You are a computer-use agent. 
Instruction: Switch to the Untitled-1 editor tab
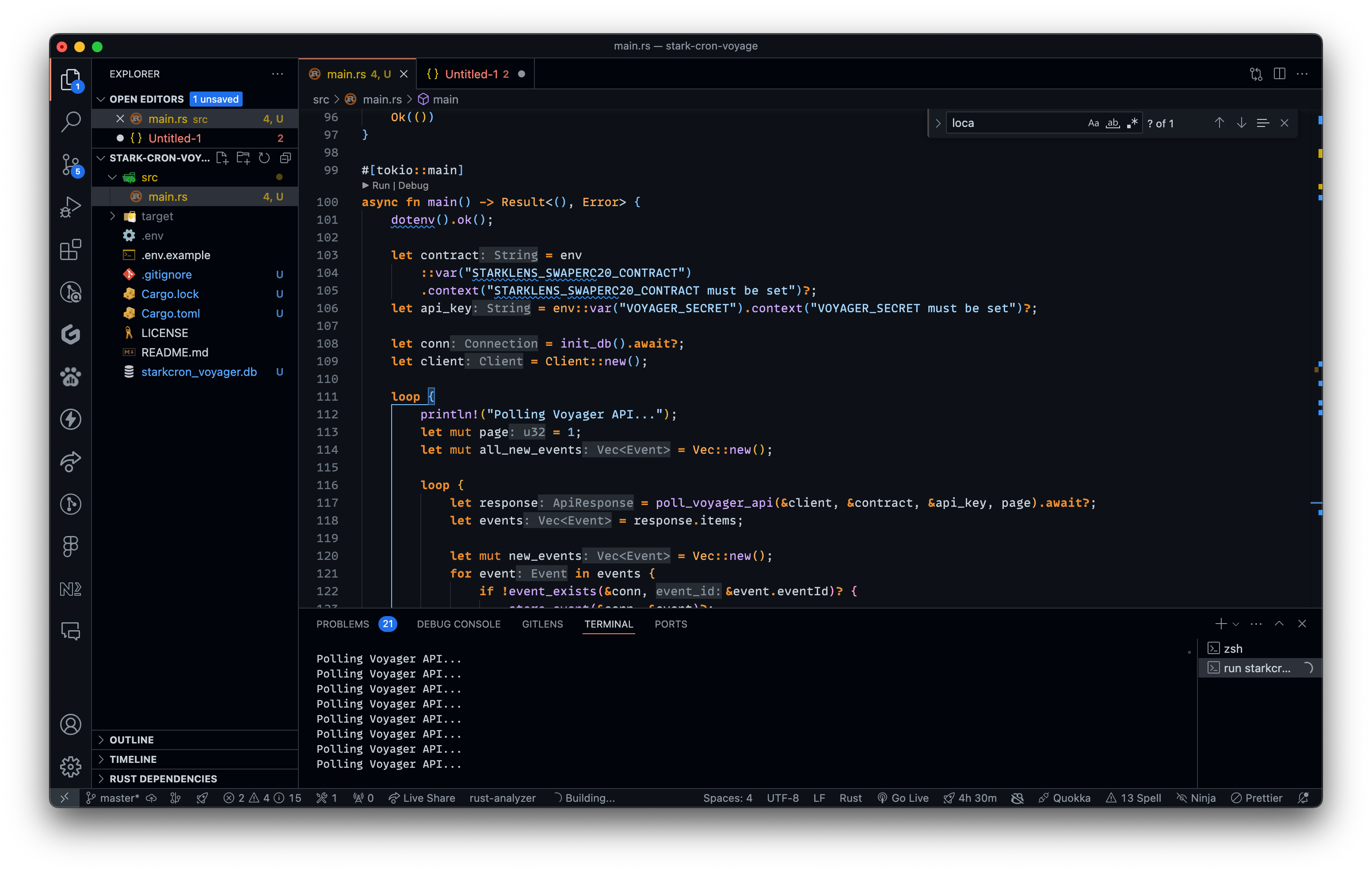click(471, 74)
